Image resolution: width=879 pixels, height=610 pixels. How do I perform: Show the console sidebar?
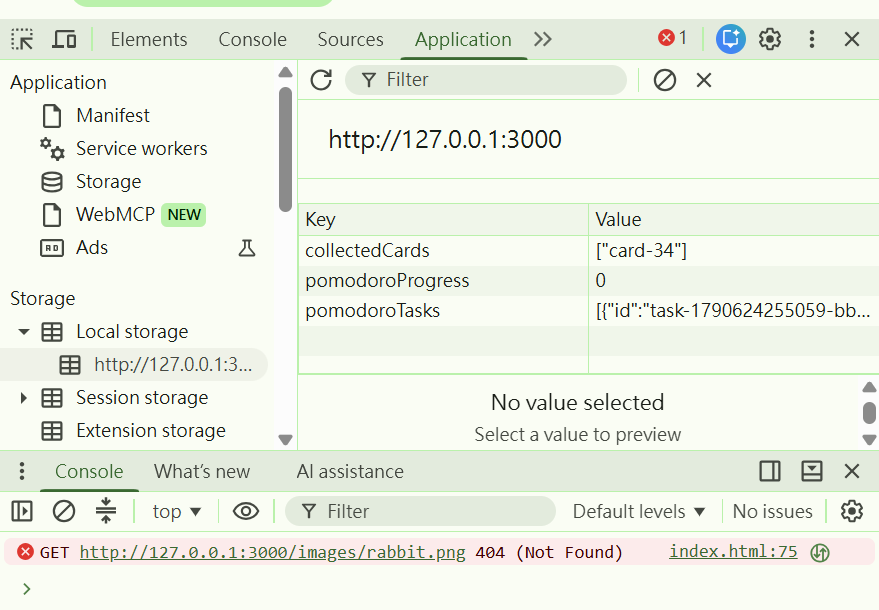coord(22,511)
